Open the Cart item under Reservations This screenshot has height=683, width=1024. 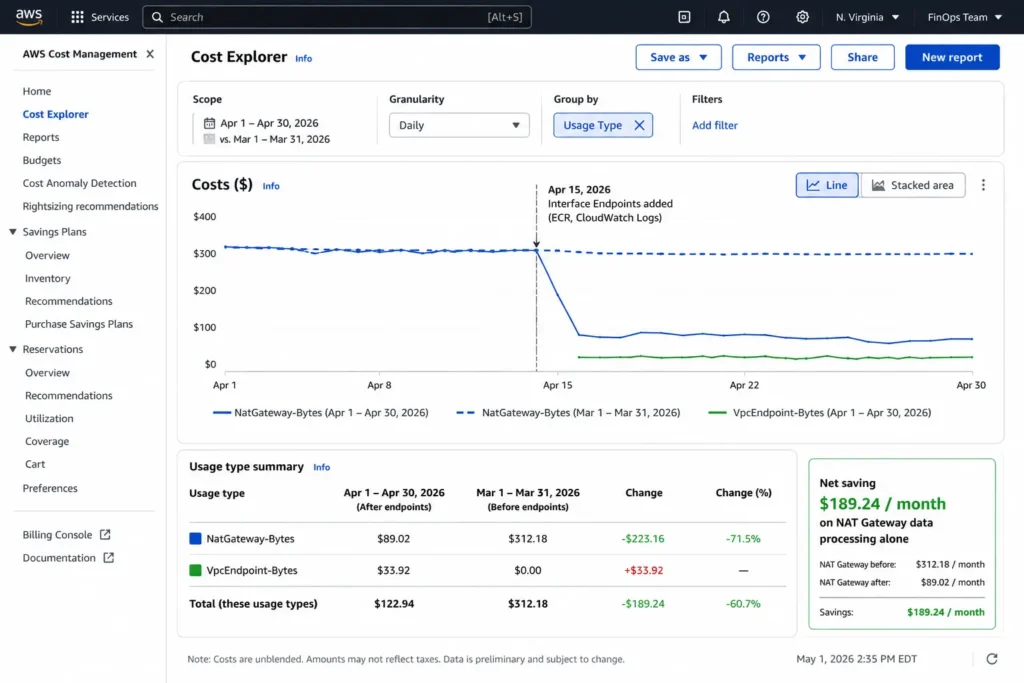click(x=35, y=464)
